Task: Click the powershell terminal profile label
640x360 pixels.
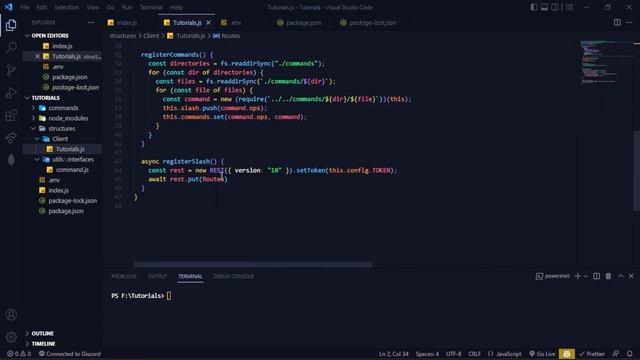Action: (553, 276)
